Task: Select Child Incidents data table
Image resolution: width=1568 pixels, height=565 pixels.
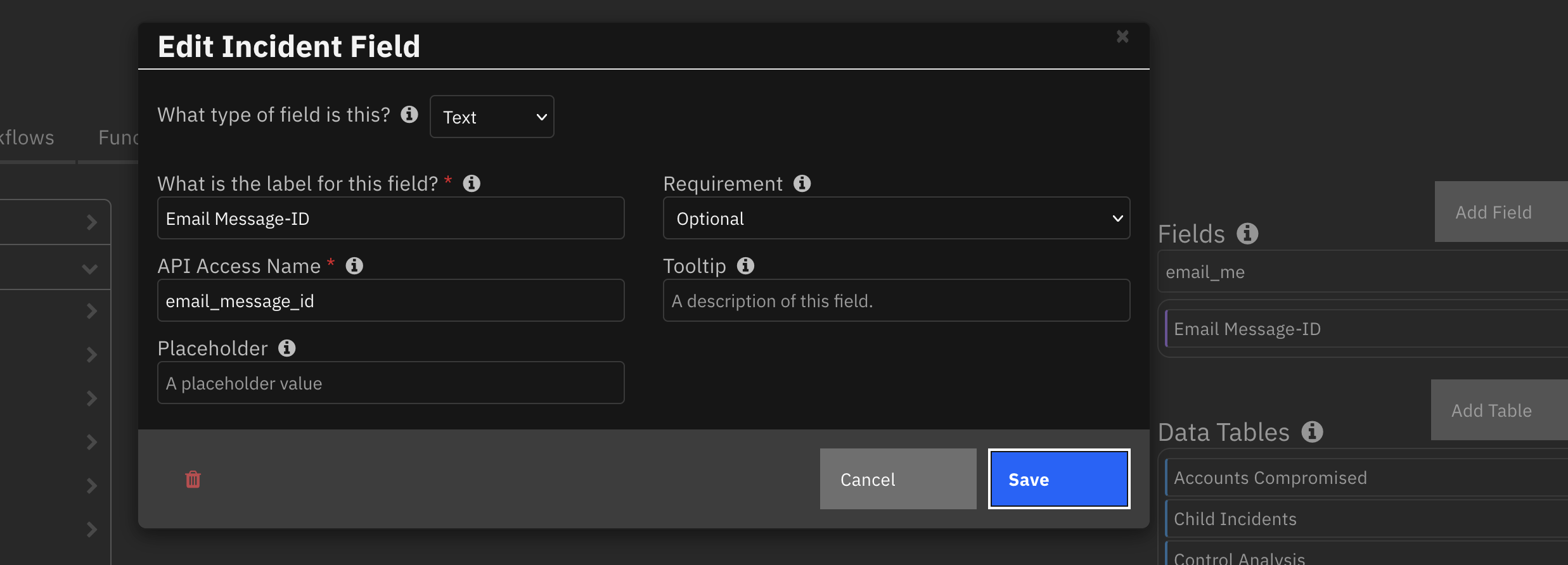Action: [x=1366, y=519]
